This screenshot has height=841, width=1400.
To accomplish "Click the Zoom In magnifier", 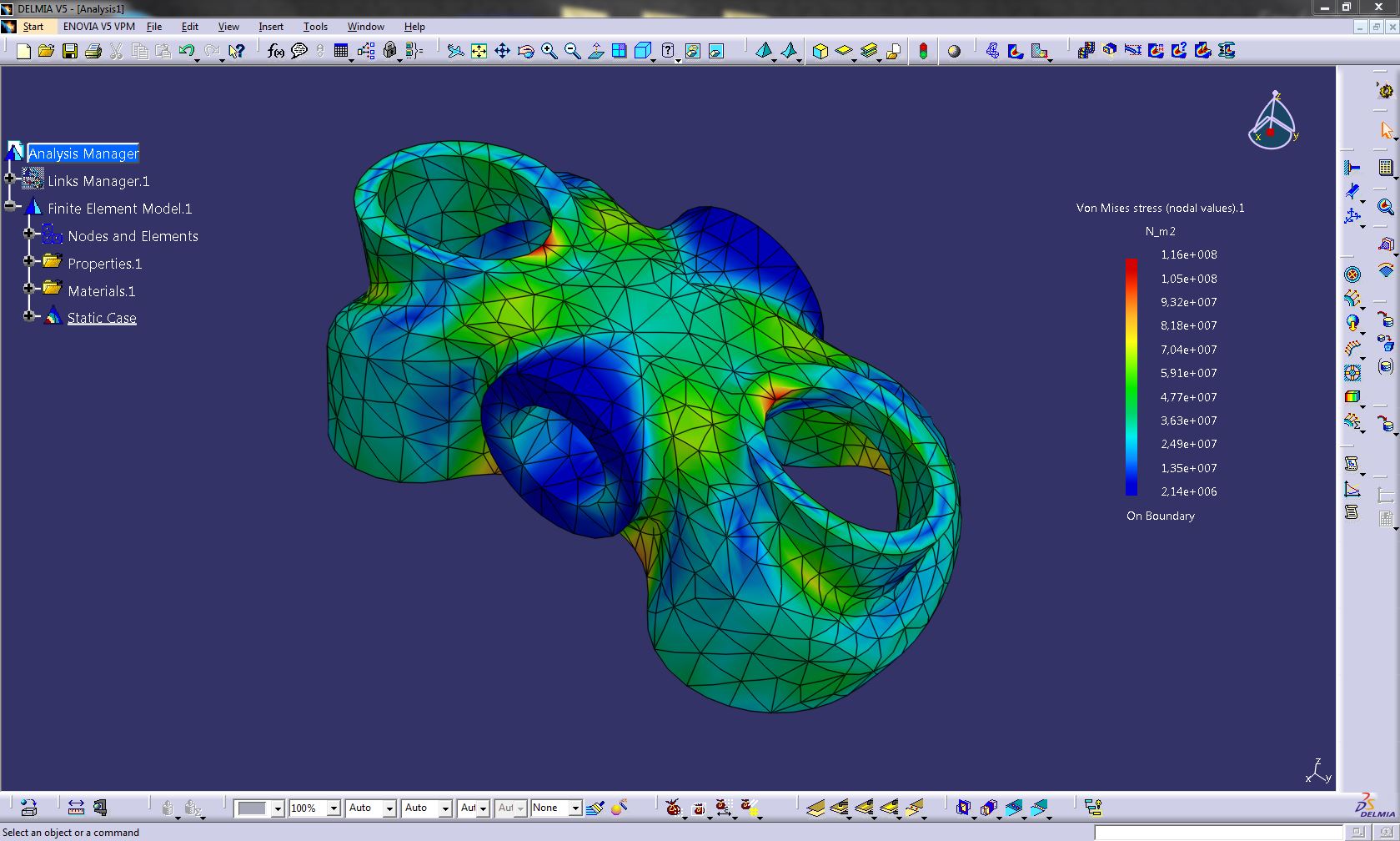I will coord(549,52).
